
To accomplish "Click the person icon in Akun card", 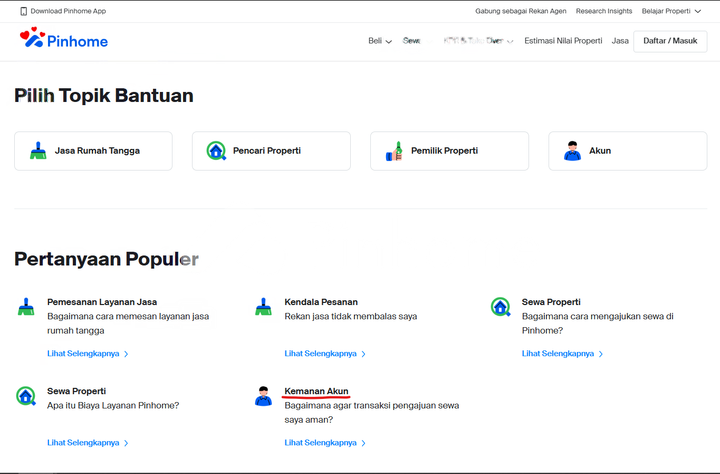I will point(572,151).
